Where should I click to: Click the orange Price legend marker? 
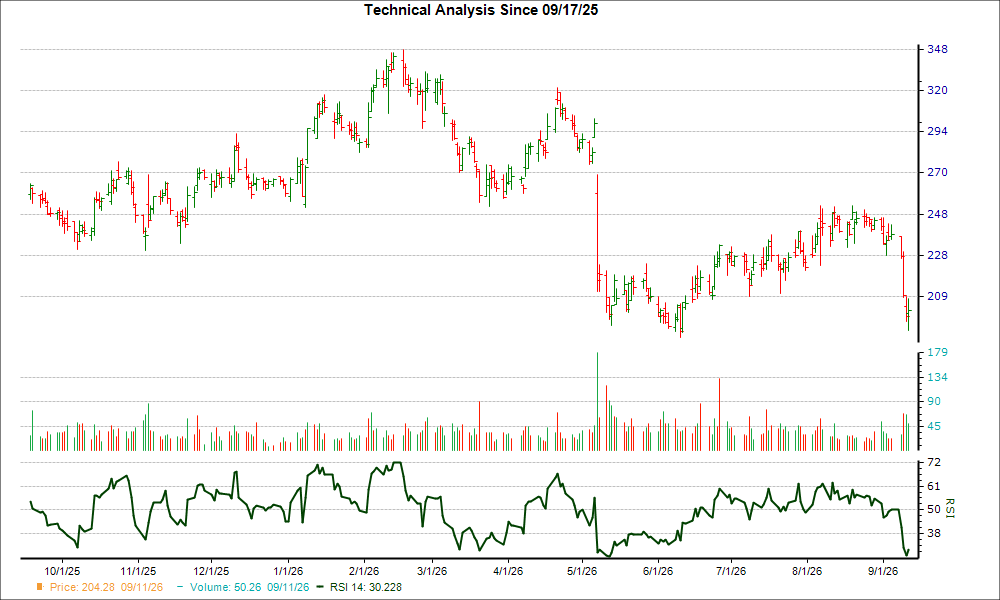click(x=40, y=587)
